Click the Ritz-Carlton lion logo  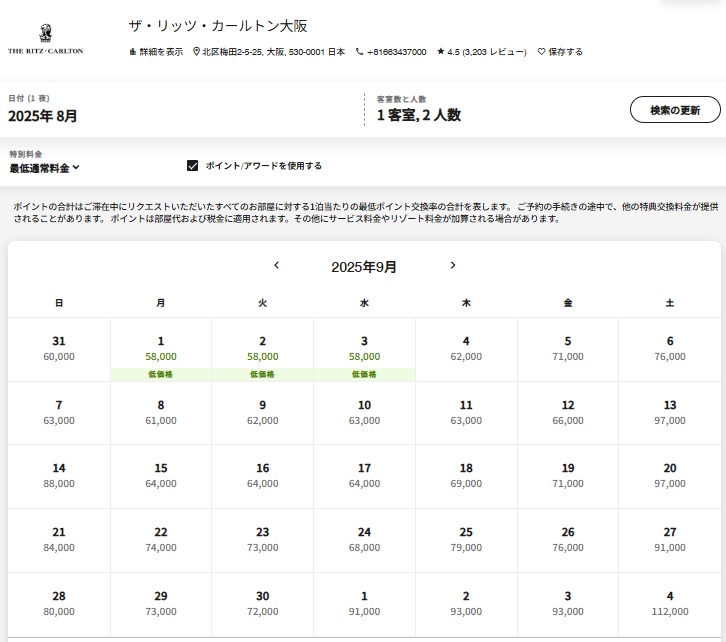tap(45, 39)
